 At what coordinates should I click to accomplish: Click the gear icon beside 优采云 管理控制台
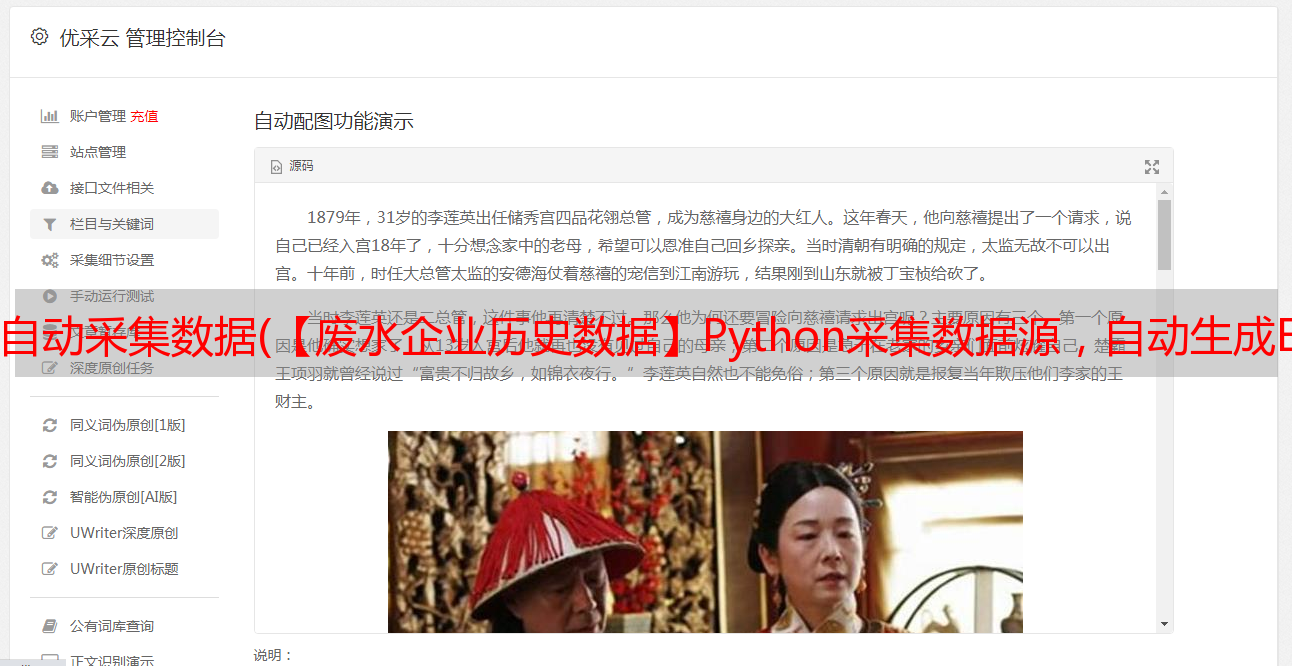click(39, 37)
